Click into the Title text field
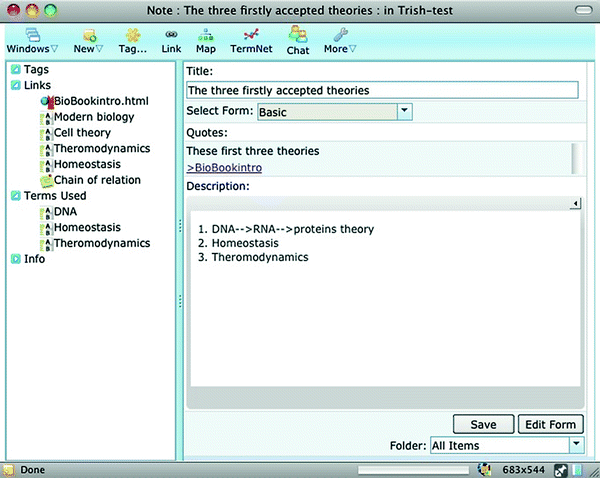The height and width of the screenshot is (478, 600). [x=382, y=90]
